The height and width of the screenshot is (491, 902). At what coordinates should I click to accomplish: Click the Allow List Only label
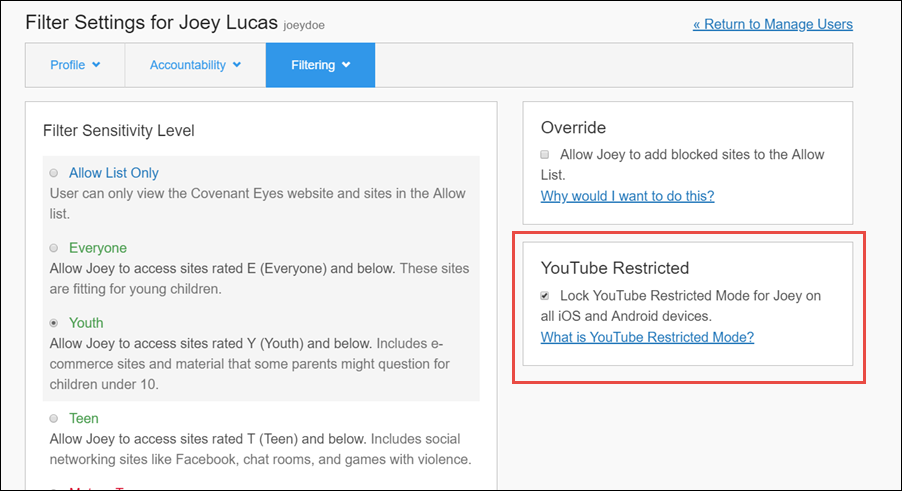pyautogui.click(x=114, y=173)
